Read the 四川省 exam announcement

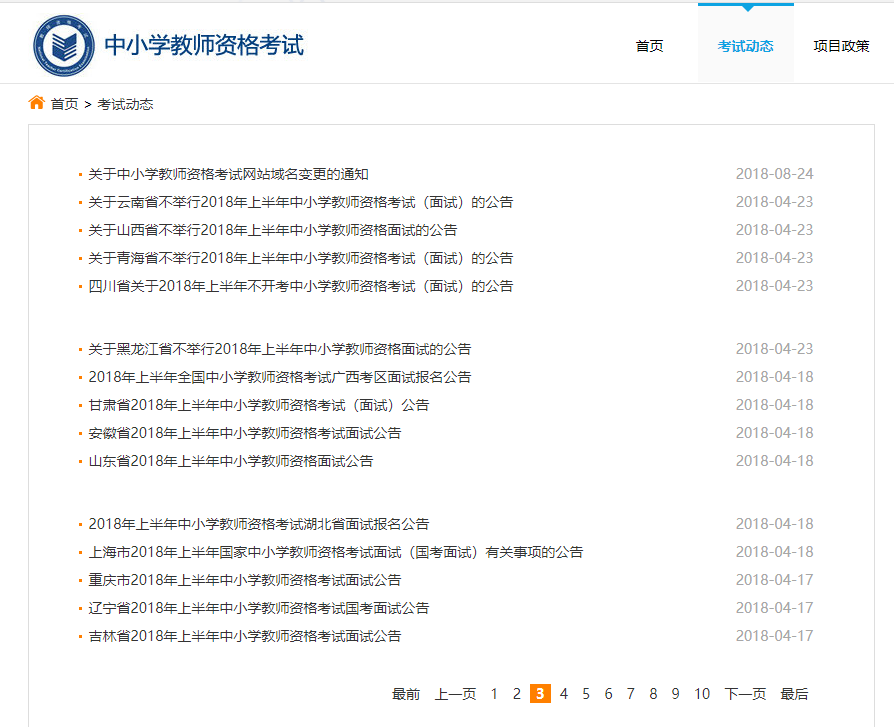[297, 285]
